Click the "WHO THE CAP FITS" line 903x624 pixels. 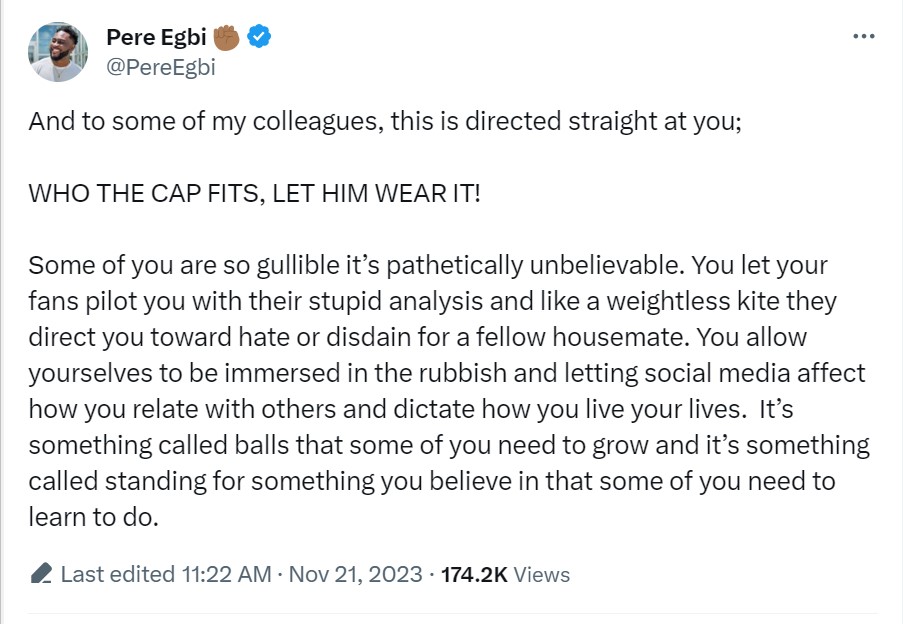[x=254, y=193]
